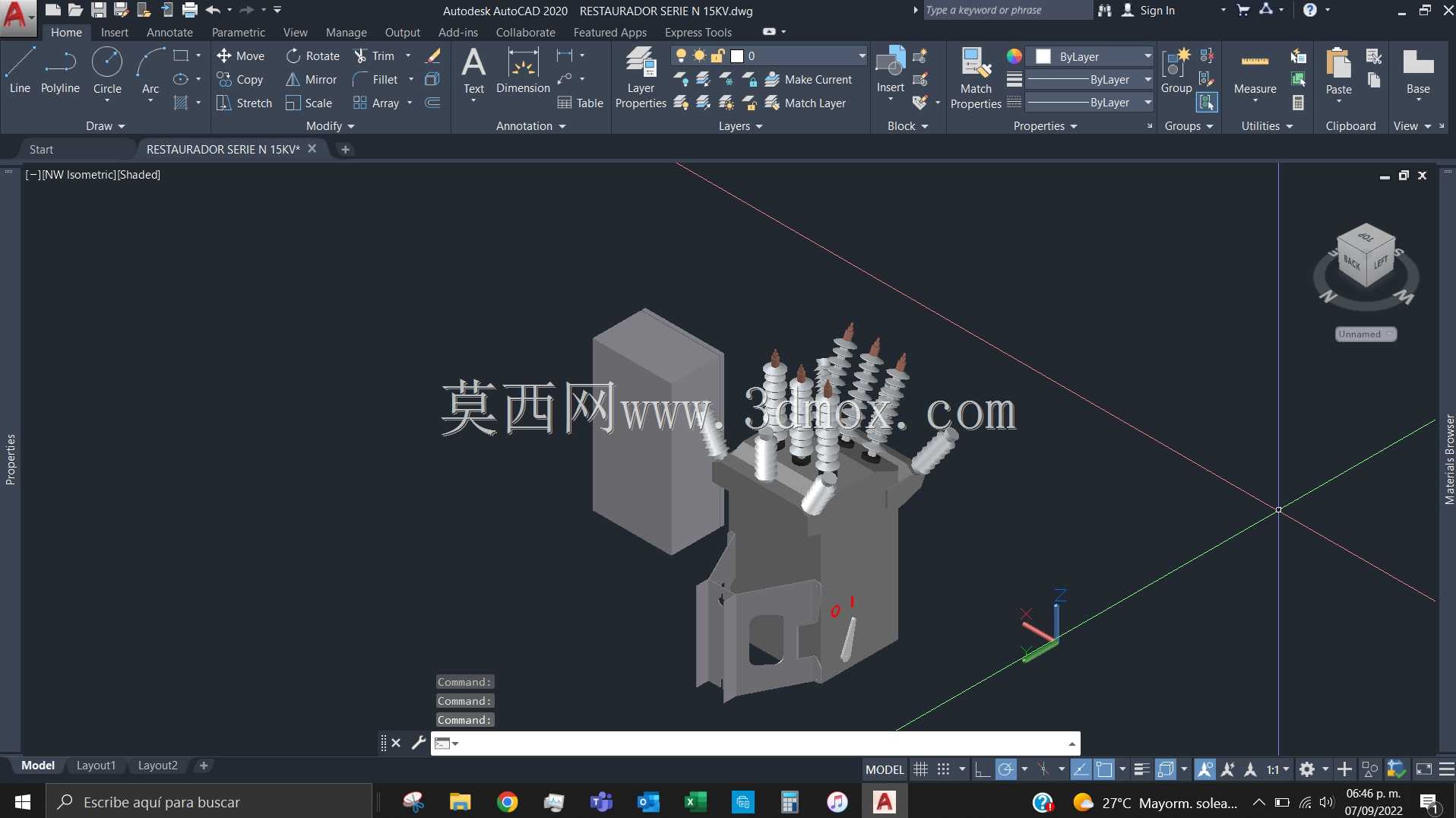Click the viewport NW Isometric view label
1456x818 pixels.
click(x=78, y=174)
